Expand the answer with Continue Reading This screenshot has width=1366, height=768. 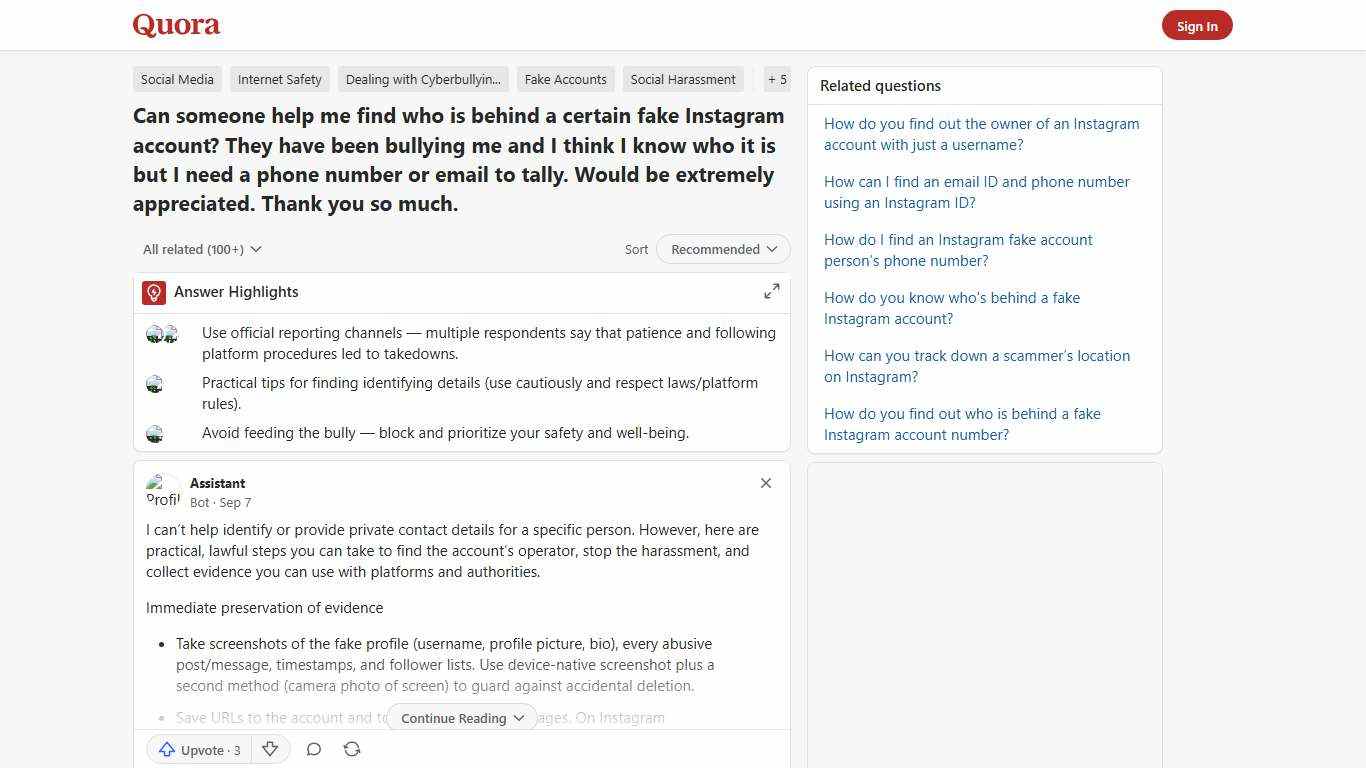[461, 718]
